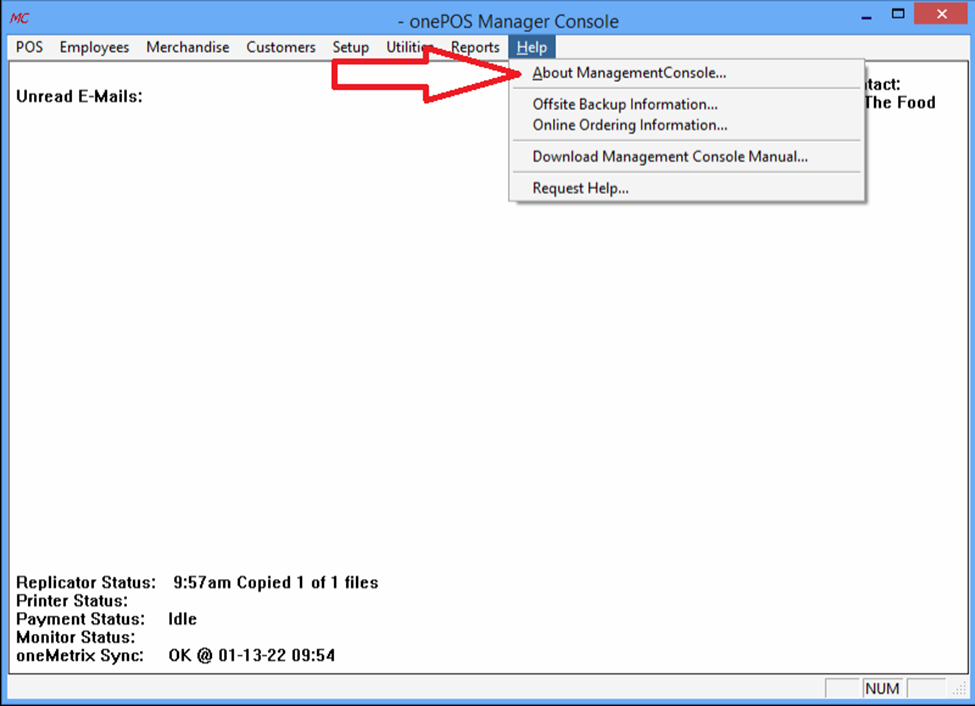Screen dimensions: 975x706
Task: Click 'The Food' text at right
Action: pyautogui.click(x=900, y=103)
